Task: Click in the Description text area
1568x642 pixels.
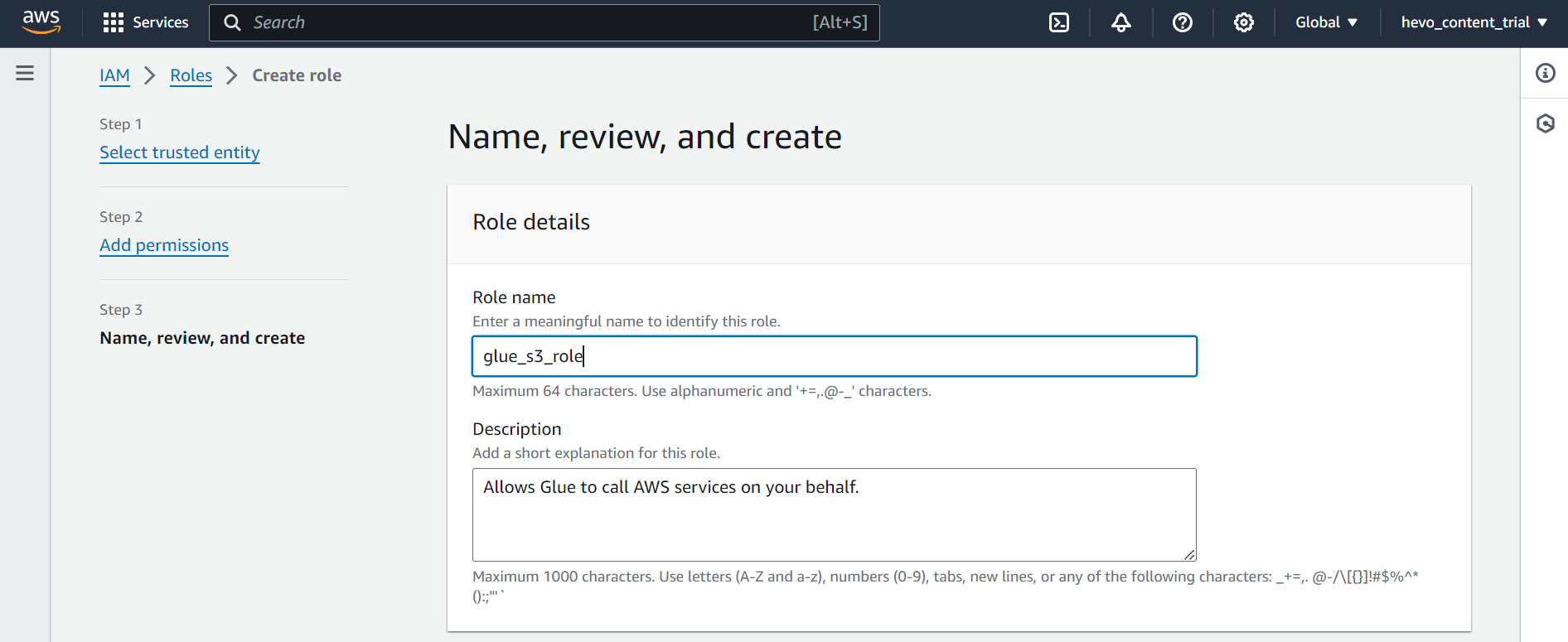Action: 835,514
